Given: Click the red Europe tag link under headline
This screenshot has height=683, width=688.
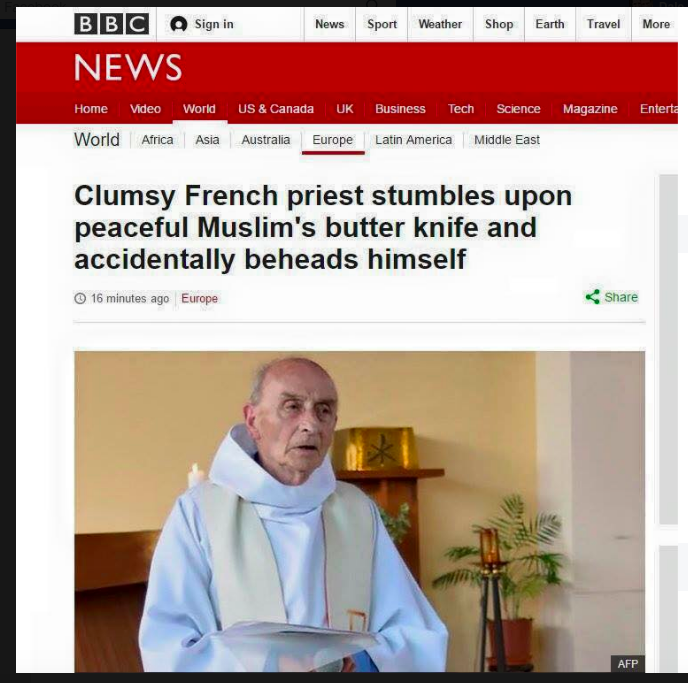Looking at the screenshot, I should 199,298.
